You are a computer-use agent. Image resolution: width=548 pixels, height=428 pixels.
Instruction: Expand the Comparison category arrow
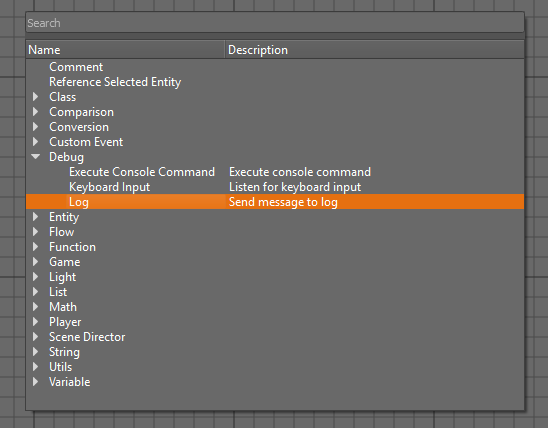[35, 112]
